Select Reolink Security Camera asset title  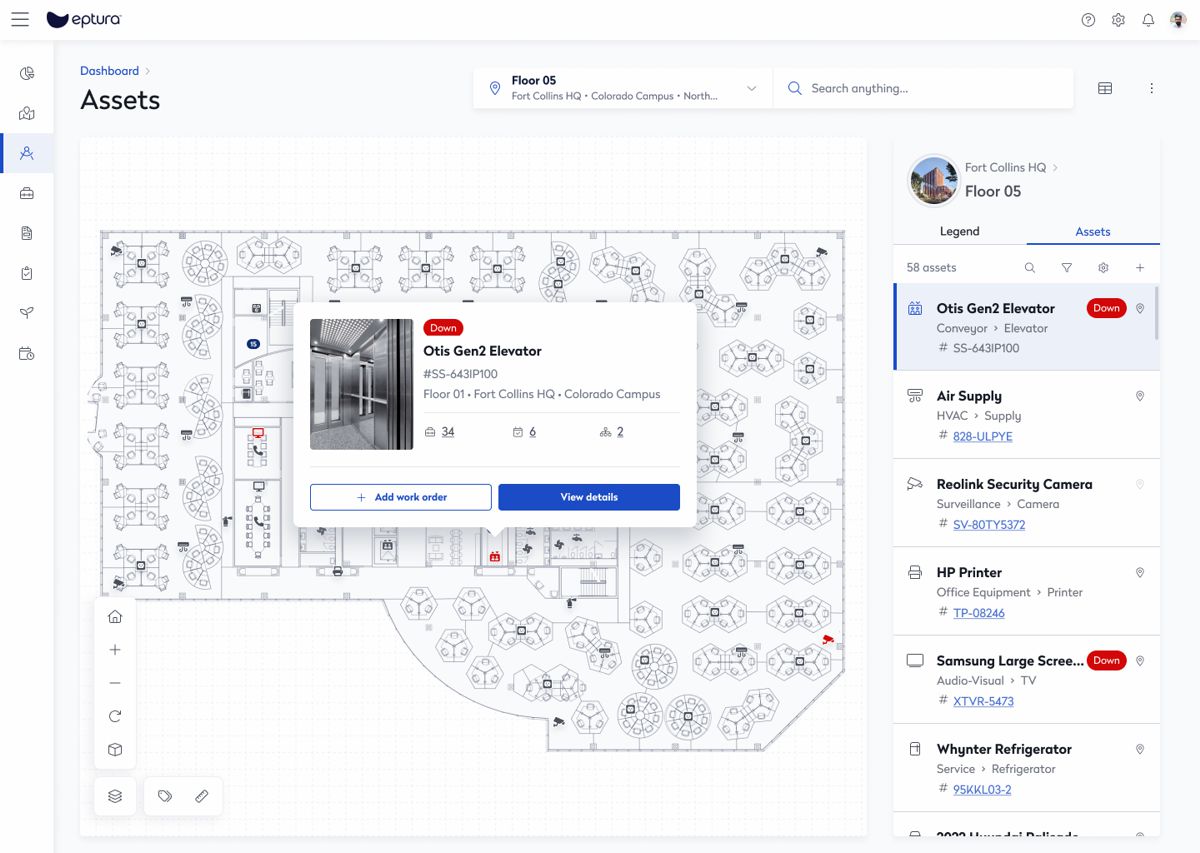(1014, 484)
